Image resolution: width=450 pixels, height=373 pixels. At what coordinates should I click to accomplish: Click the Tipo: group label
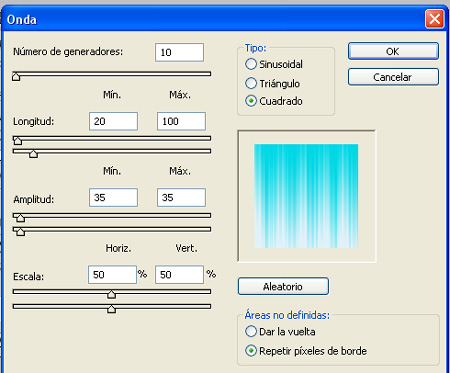(x=255, y=48)
